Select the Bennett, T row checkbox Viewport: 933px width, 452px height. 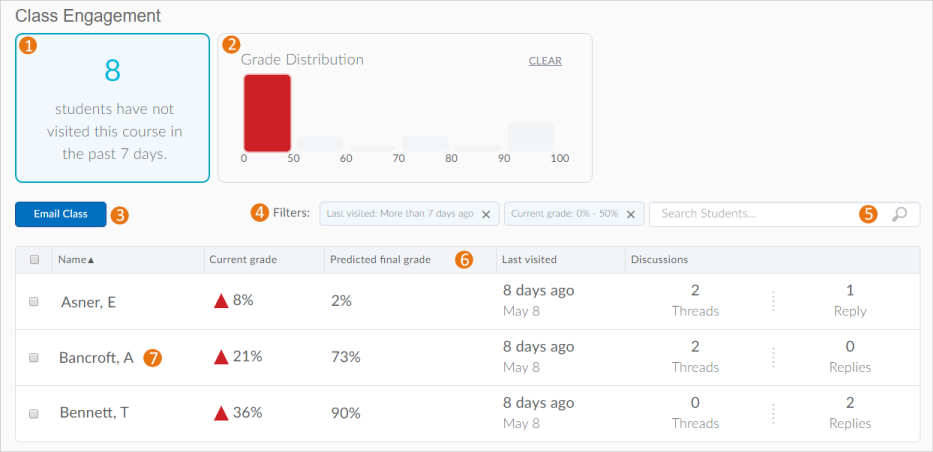coord(34,413)
